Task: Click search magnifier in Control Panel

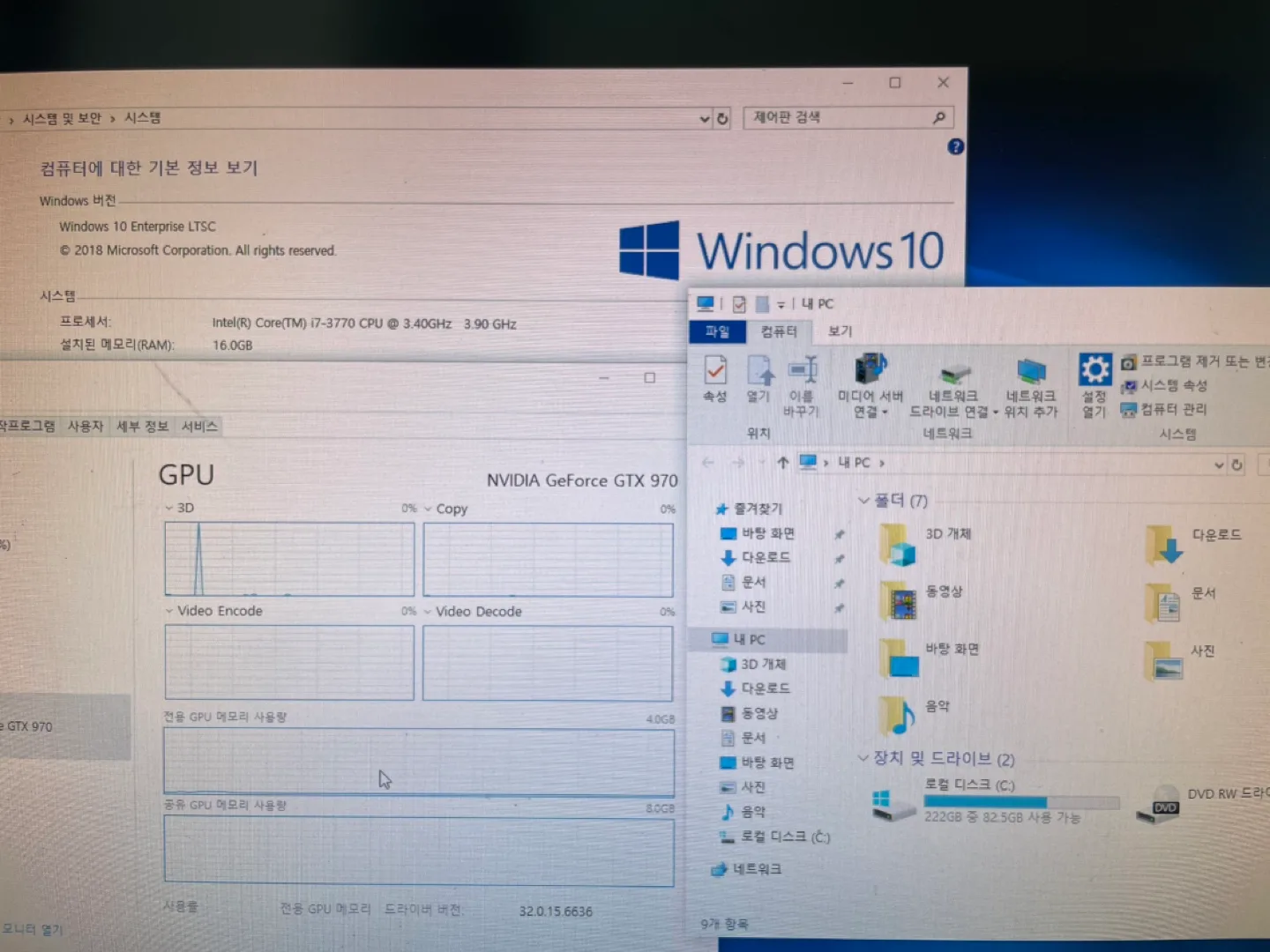Action: click(939, 117)
